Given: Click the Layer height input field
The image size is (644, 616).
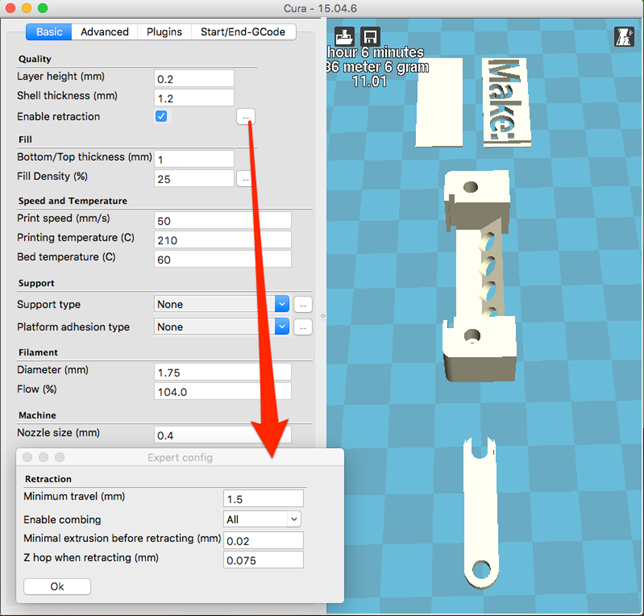Looking at the screenshot, I should (x=194, y=78).
